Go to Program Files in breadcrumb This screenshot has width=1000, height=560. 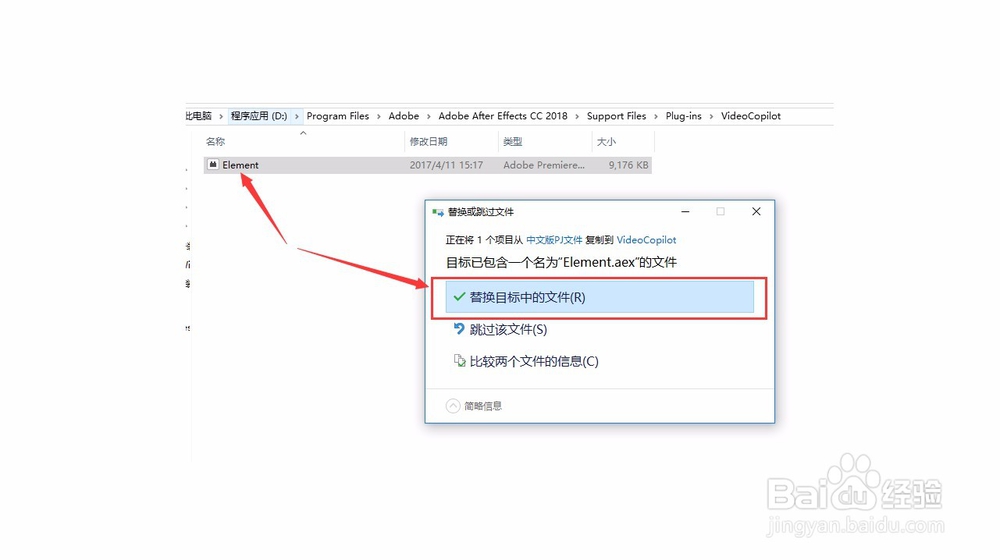[x=337, y=116]
